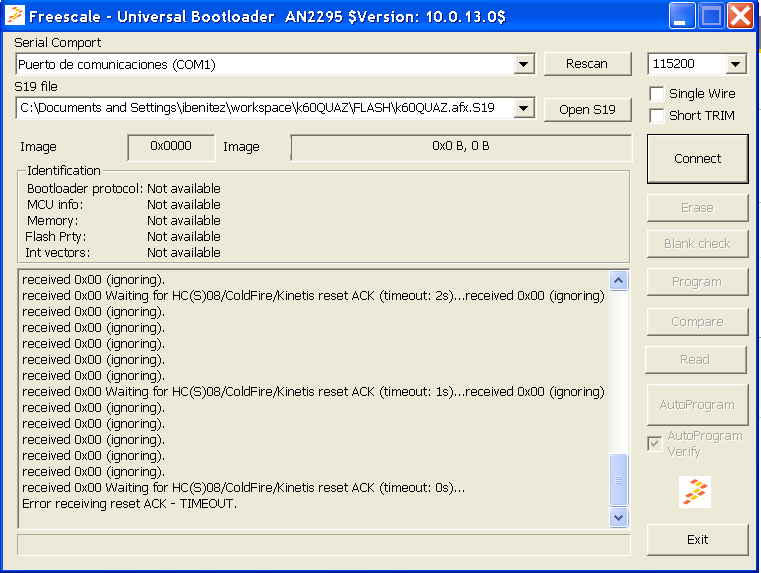Viewport: 761px width, 573px height.
Task: Click the Program button
Action: (697, 282)
